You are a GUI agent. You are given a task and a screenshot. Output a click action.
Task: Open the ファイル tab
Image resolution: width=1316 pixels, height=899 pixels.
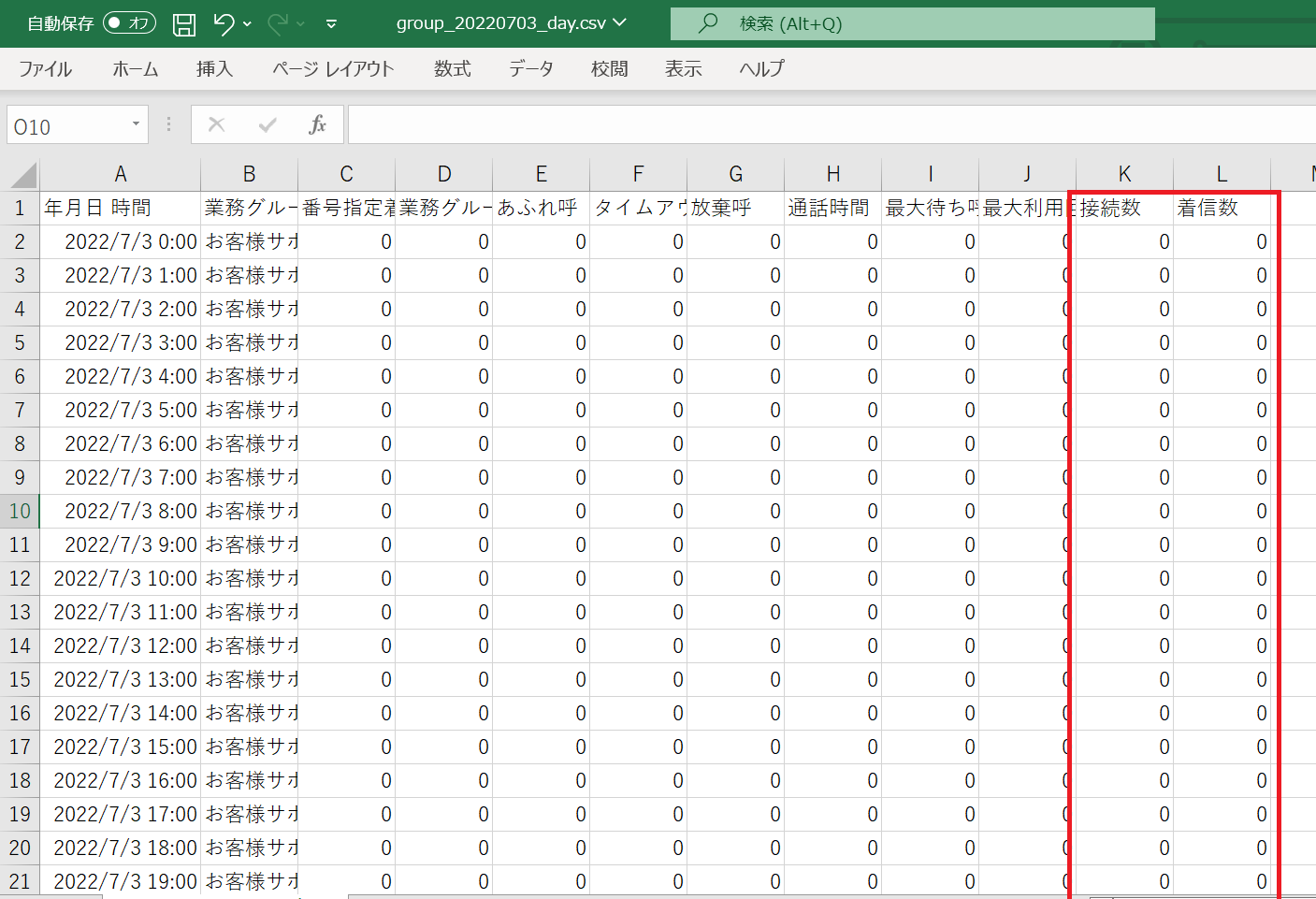46,69
